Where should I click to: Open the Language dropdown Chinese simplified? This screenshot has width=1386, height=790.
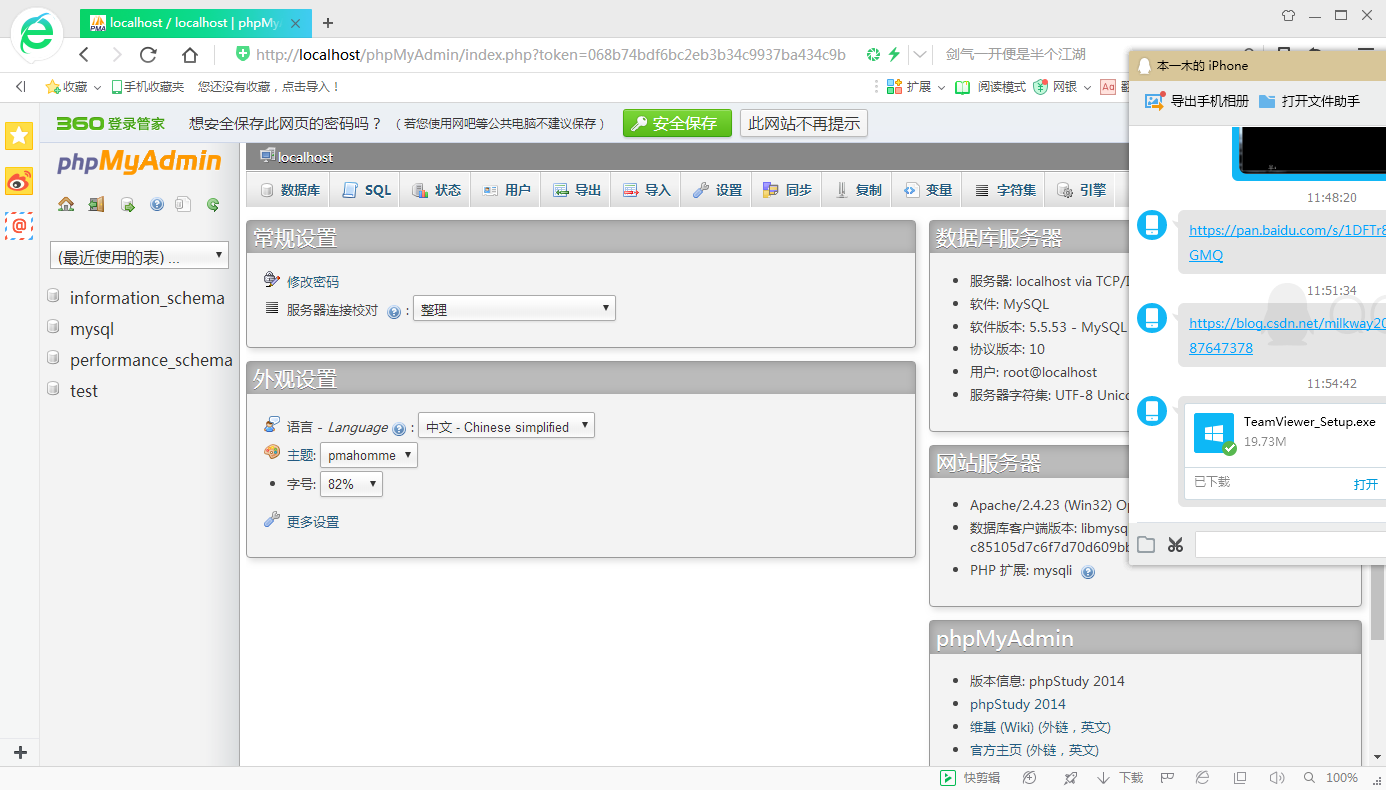tap(506, 426)
